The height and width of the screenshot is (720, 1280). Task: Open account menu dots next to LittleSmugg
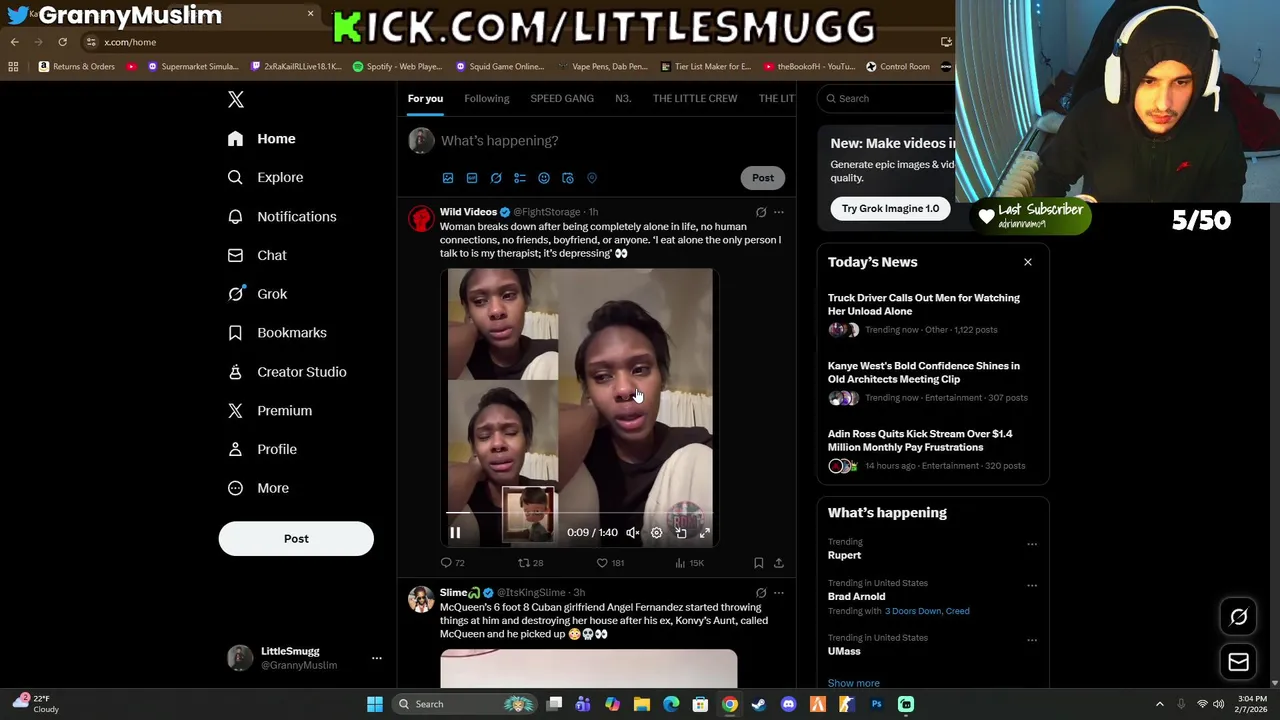tap(377, 658)
